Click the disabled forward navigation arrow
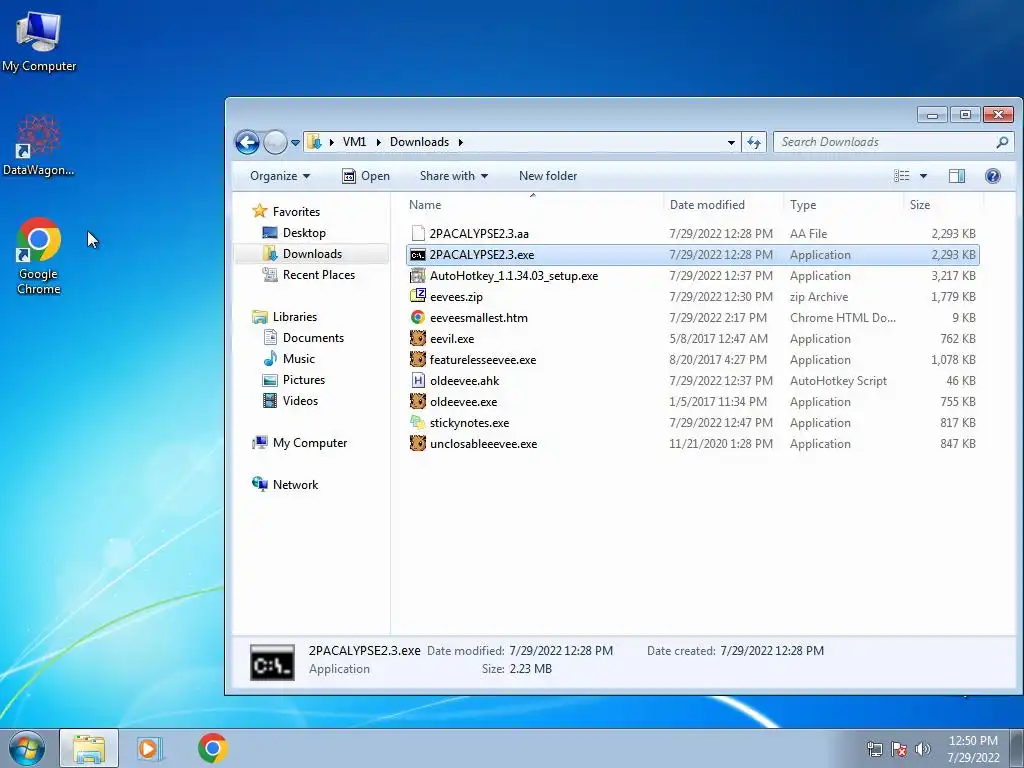Viewport: 1024px width, 768px height. click(275, 142)
